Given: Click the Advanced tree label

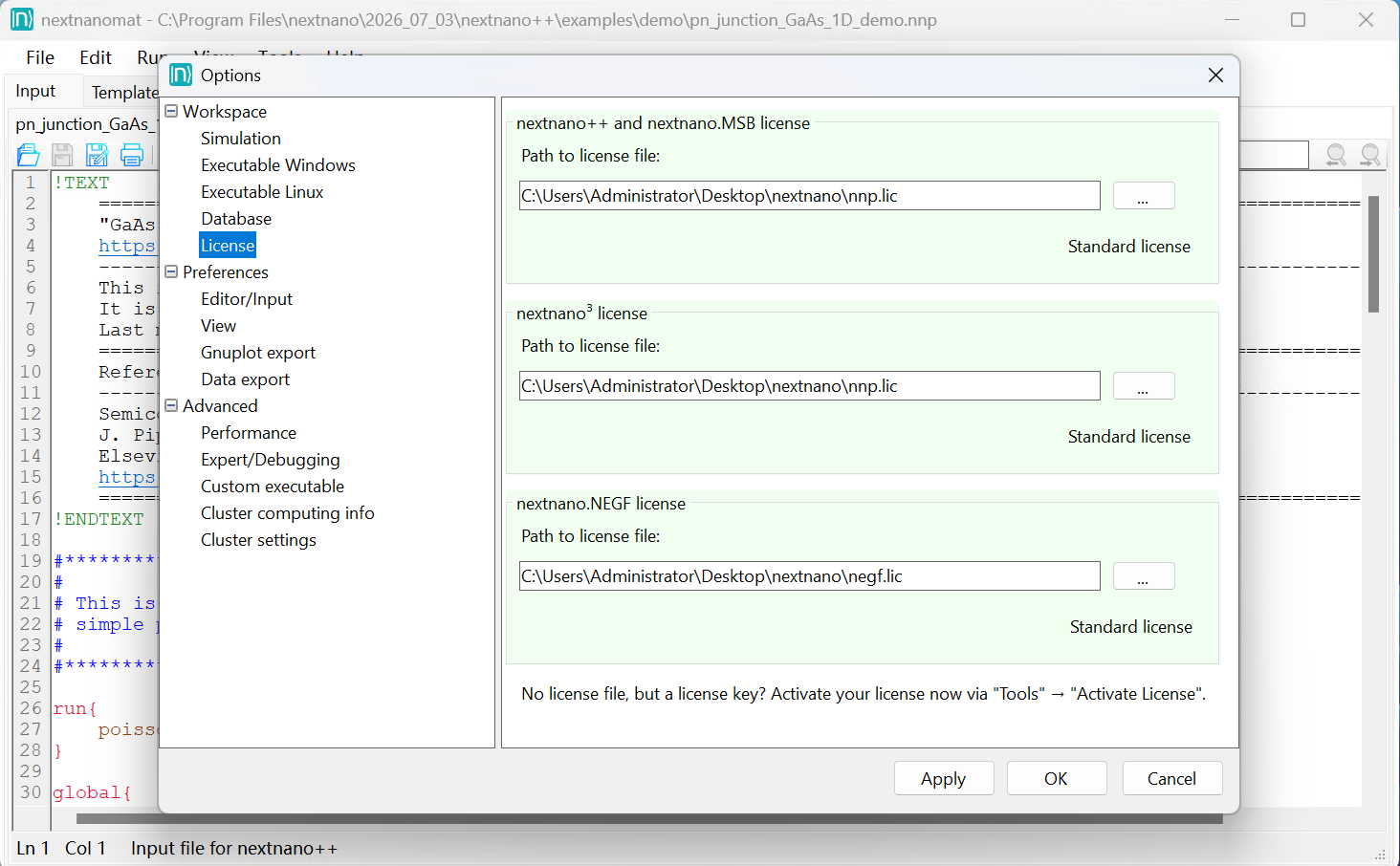Looking at the screenshot, I should click(x=220, y=406).
